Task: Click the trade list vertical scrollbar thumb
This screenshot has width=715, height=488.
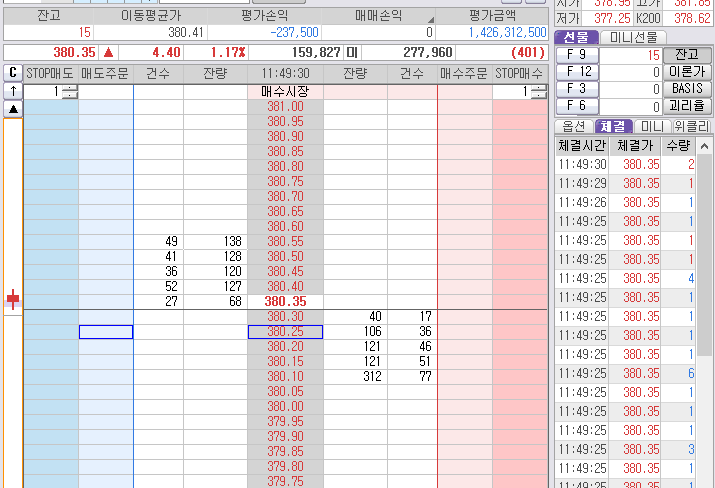Action: pos(704,254)
